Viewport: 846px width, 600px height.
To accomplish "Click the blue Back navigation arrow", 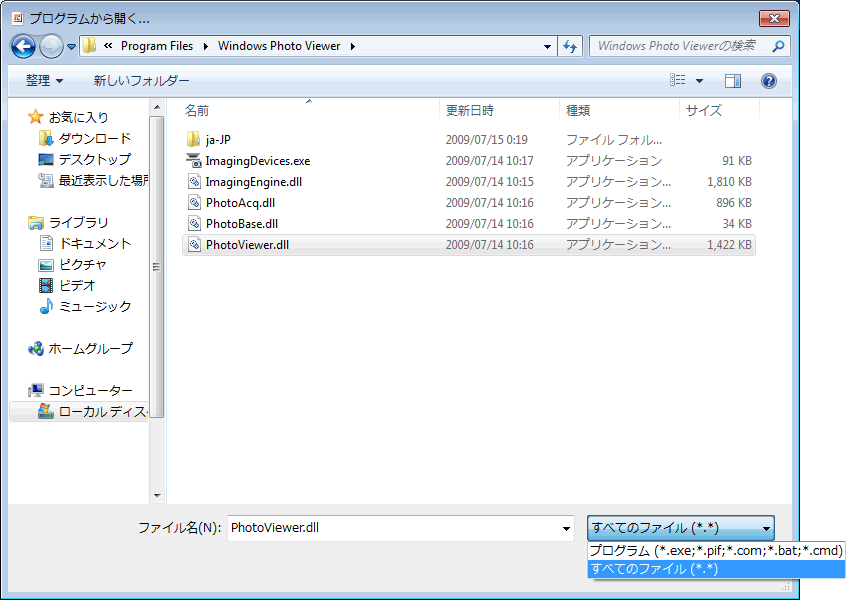I will click(x=23, y=46).
